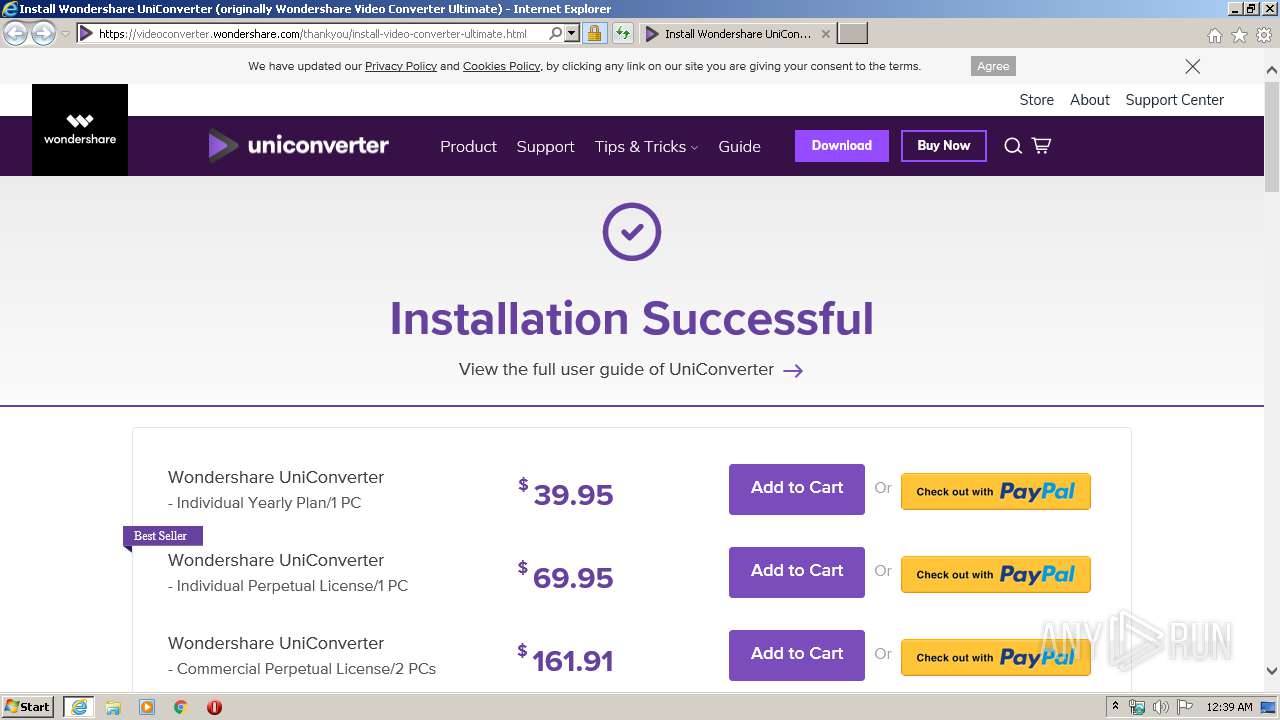The height and width of the screenshot is (720, 1280).
Task: Click the $69.95 price text
Action: pos(566,576)
